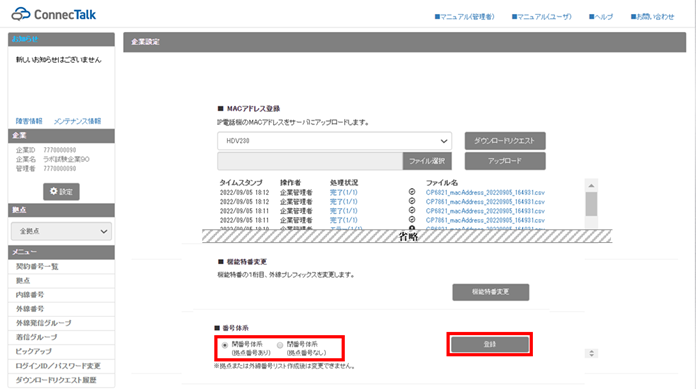696x389 pixels.
Task: Download CP6821 csv file from 18:11 row
Action: pos(485,211)
